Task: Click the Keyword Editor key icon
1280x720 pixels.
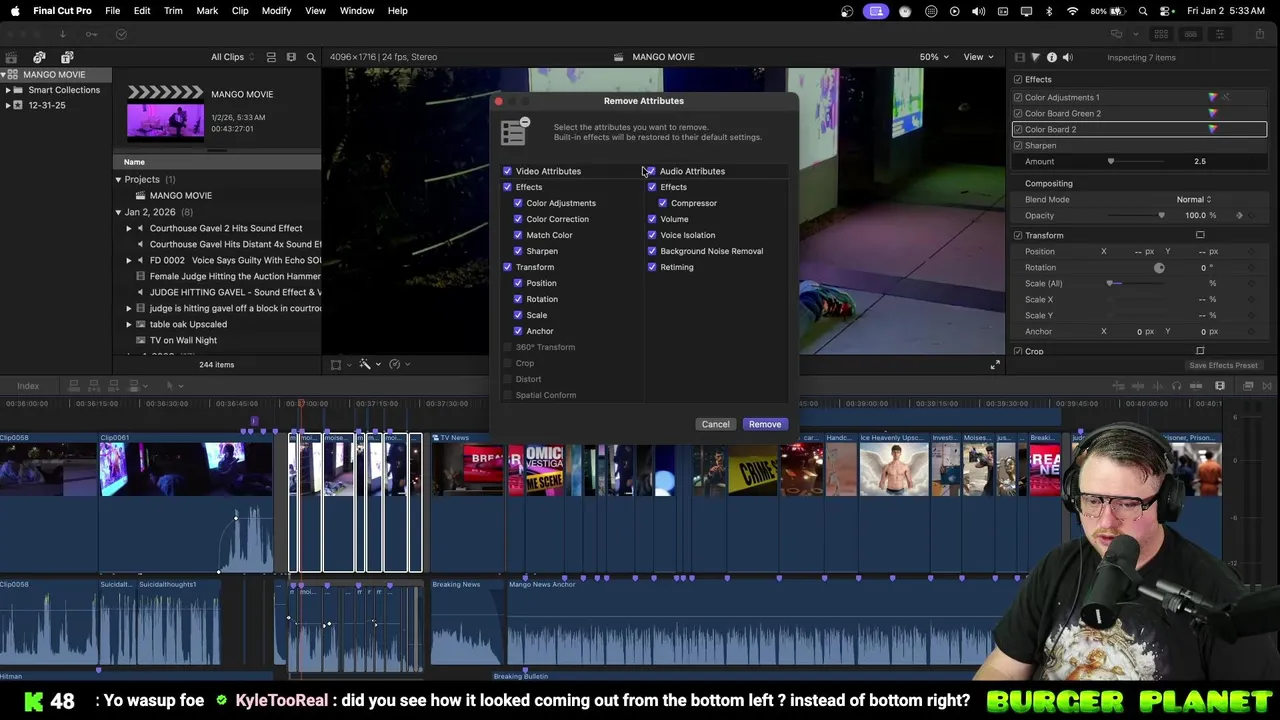Action: [x=91, y=34]
